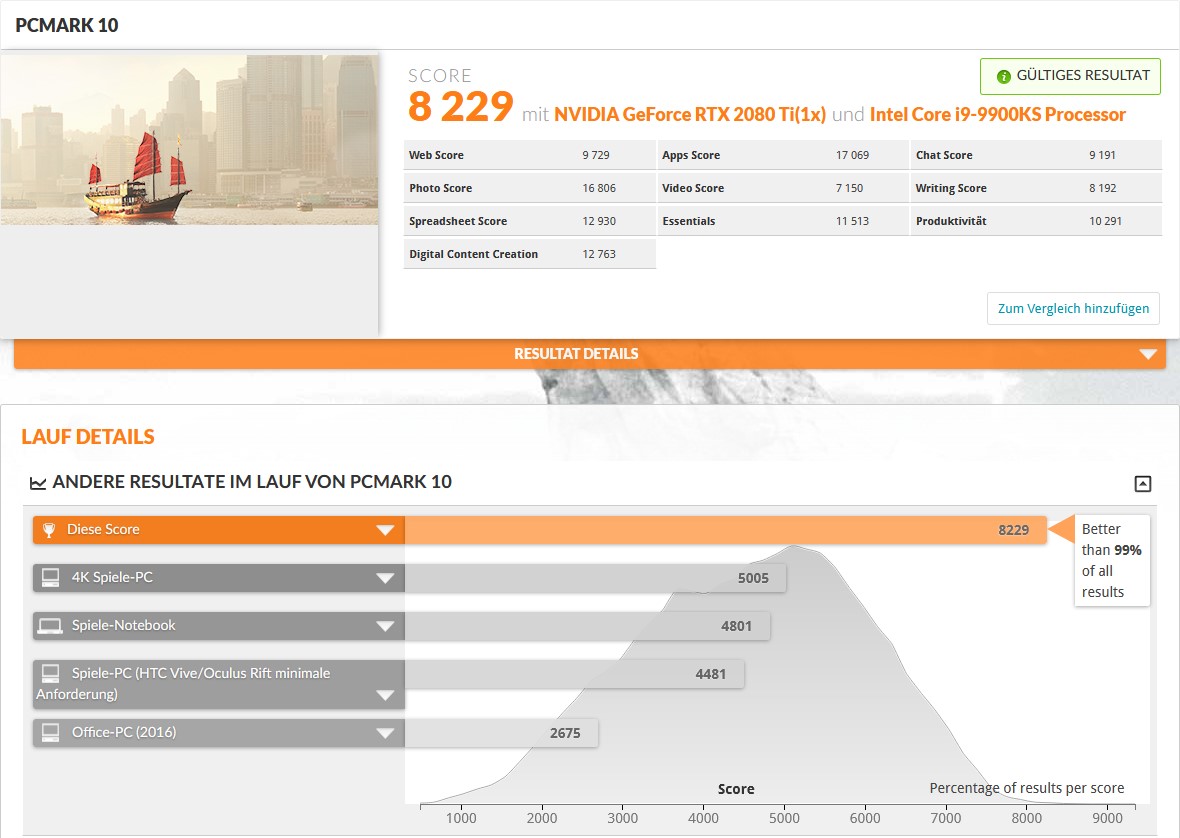Screen dimensions: 1180x838
Task: Open the NVIDIA GeForce RTX 2080 Ti link
Action: coord(690,115)
